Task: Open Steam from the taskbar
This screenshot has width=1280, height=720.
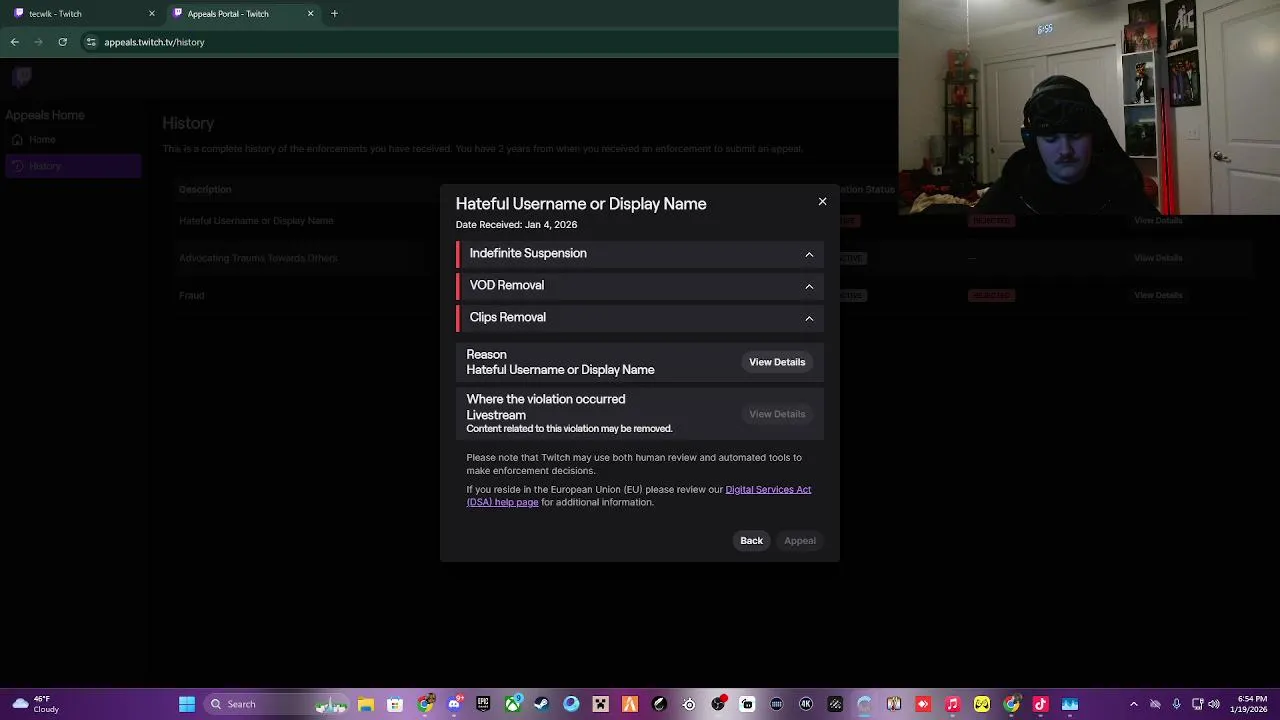Action: coord(541,704)
